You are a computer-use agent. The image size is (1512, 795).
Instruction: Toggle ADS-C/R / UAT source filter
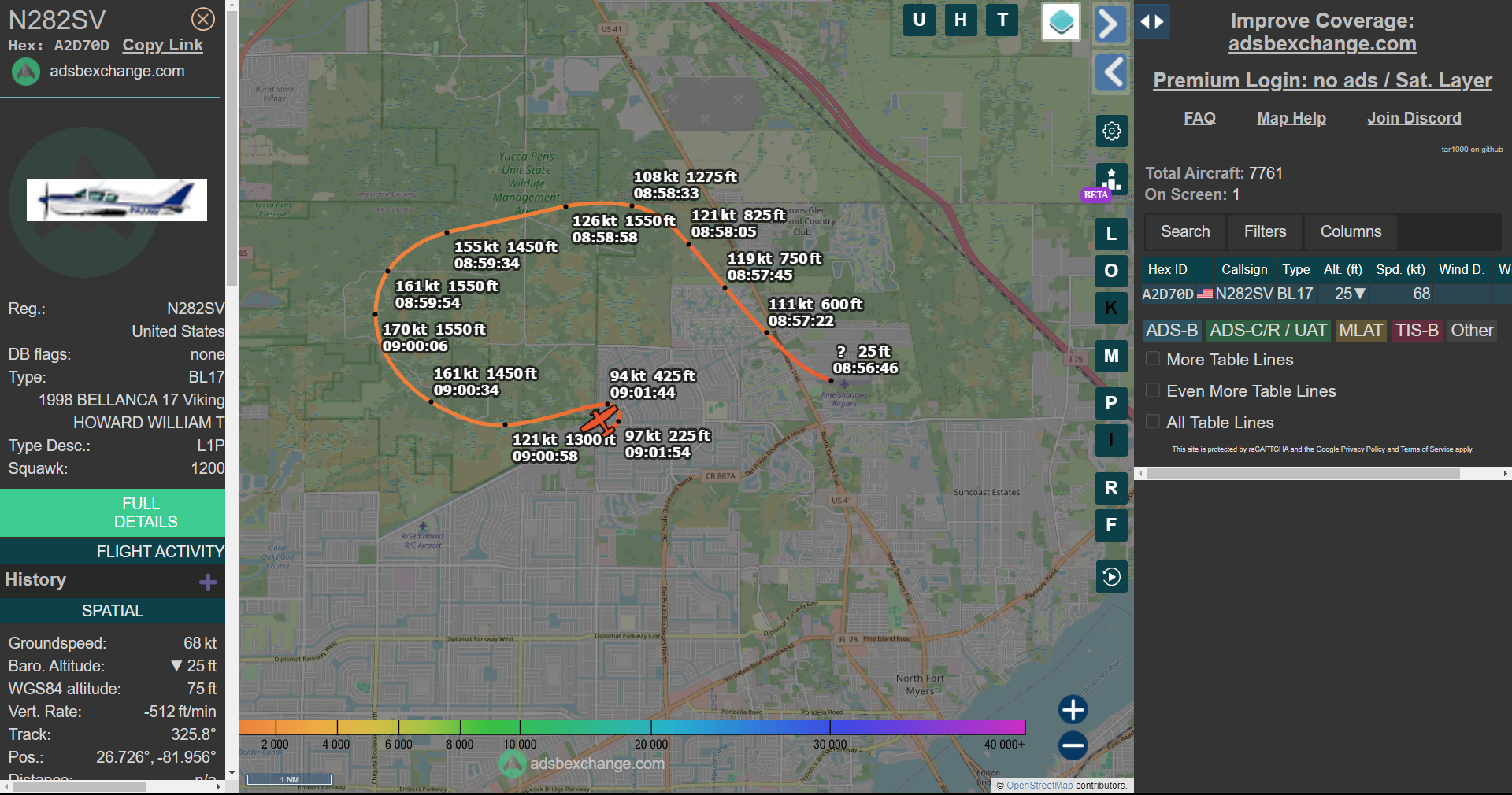tap(1268, 331)
